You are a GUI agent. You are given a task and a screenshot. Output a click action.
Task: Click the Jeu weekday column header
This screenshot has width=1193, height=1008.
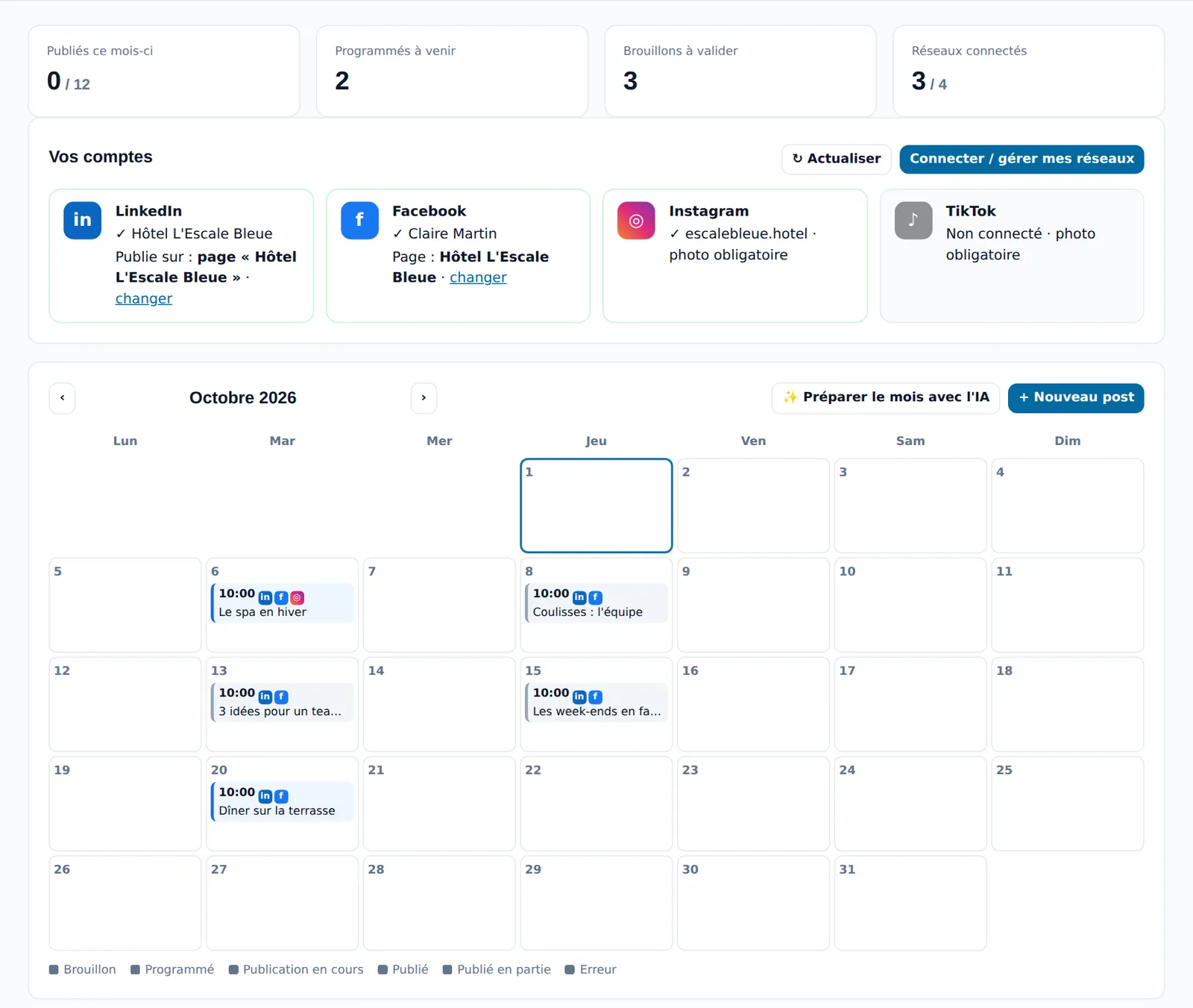pyautogui.click(x=596, y=441)
